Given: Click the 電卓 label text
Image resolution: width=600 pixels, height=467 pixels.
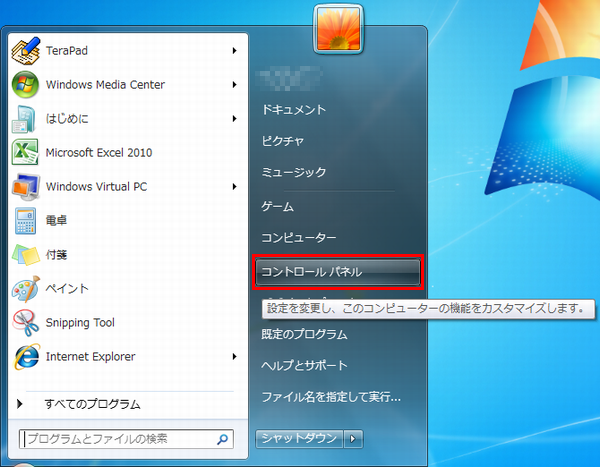Looking at the screenshot, I should coord(56,220).
